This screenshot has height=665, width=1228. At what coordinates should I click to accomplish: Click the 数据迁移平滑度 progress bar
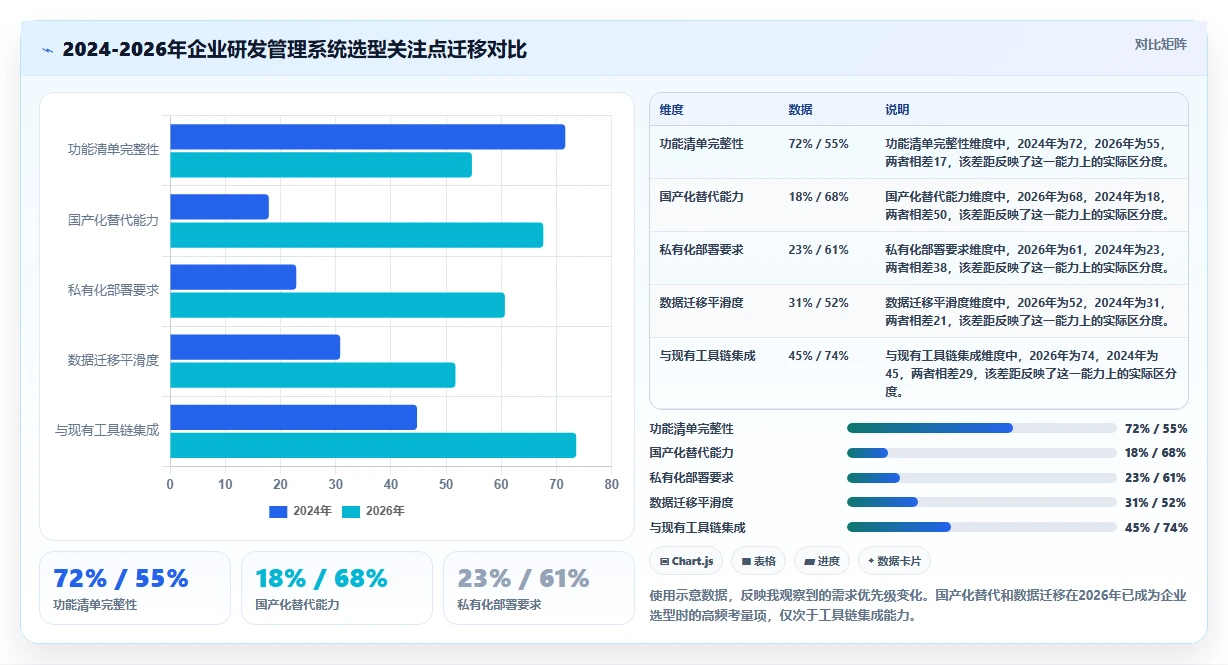[x=981, y=502]
